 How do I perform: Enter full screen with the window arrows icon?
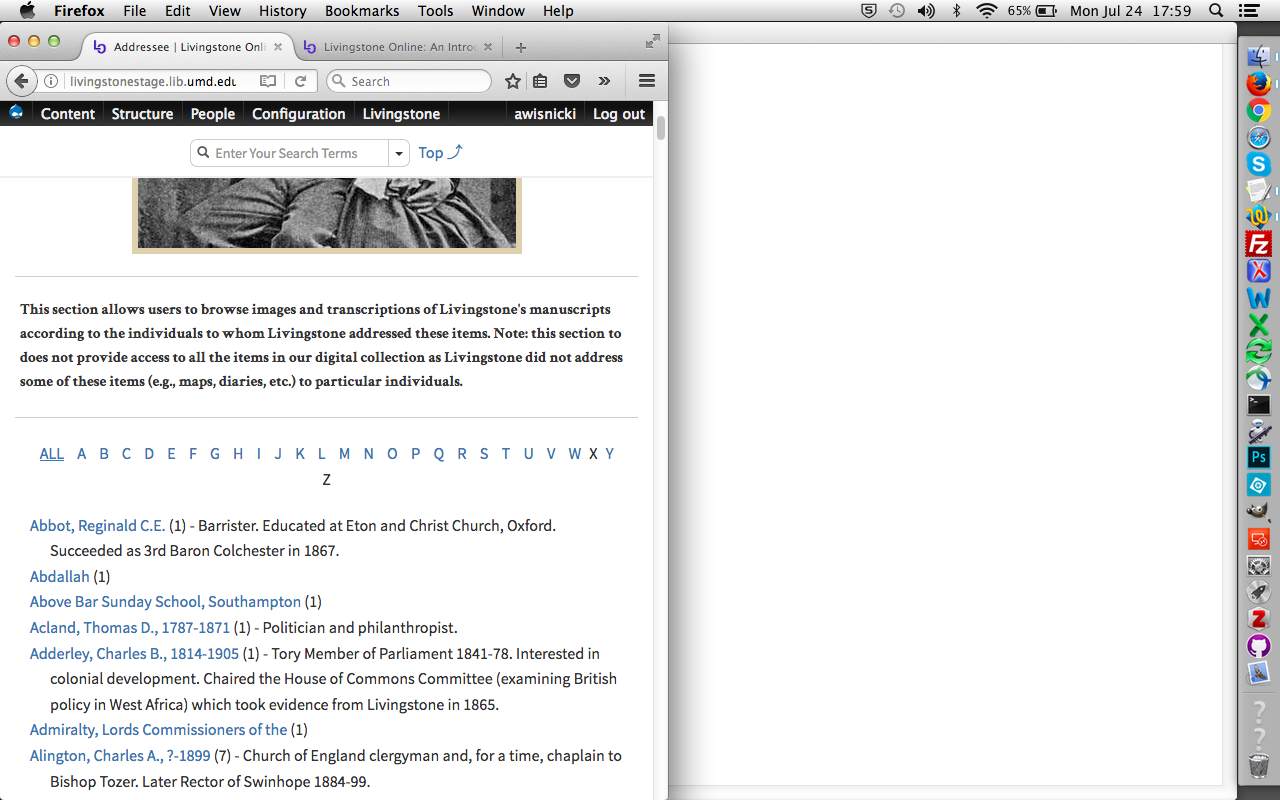(x=652, y=41)
